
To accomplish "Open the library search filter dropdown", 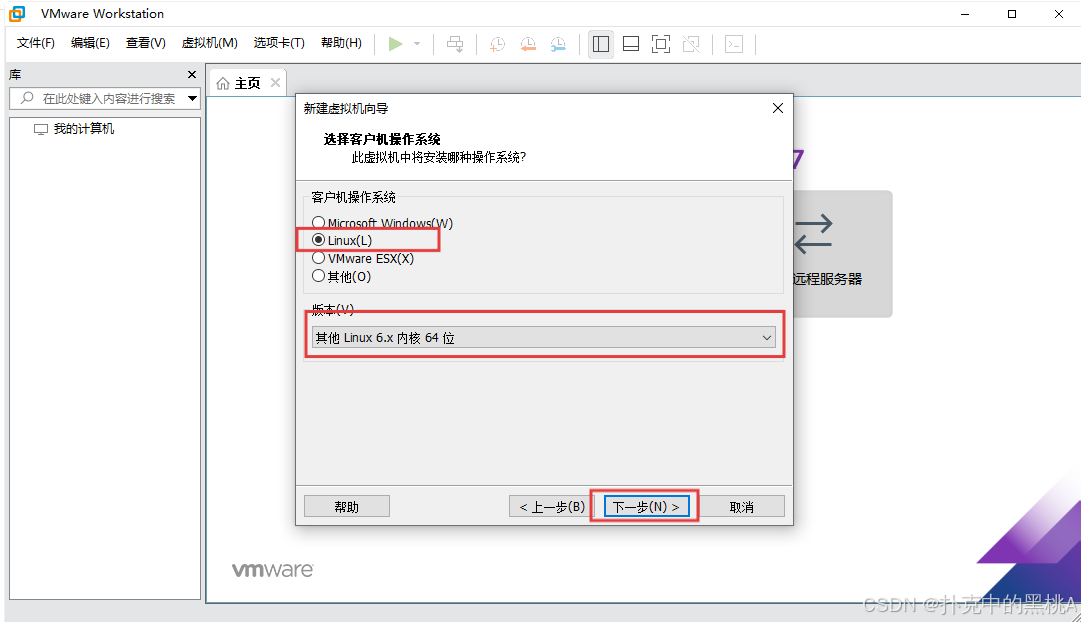I will (192, 99).
